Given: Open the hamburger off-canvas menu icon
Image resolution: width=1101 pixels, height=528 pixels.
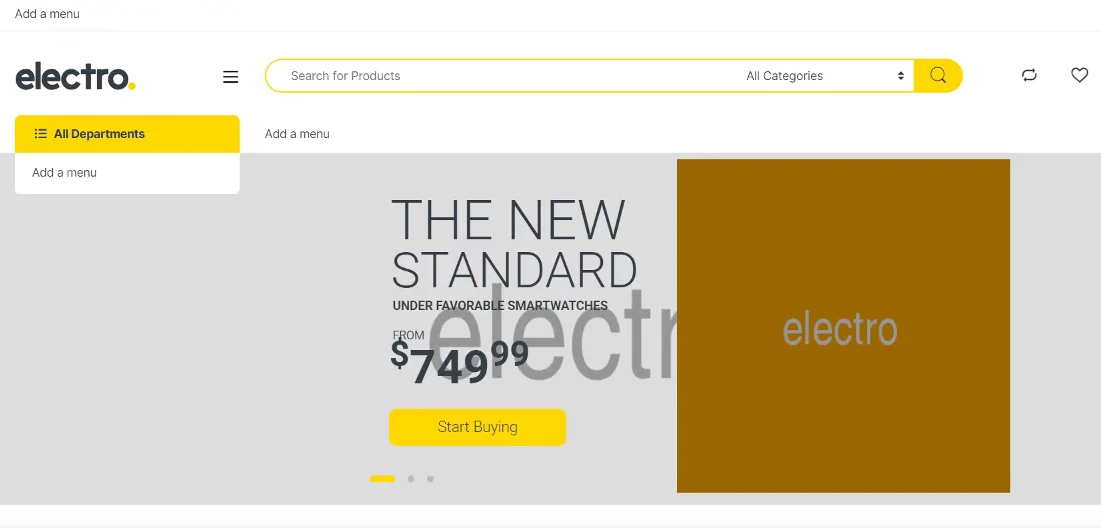Looking at the screenshot, I should 231,77.
